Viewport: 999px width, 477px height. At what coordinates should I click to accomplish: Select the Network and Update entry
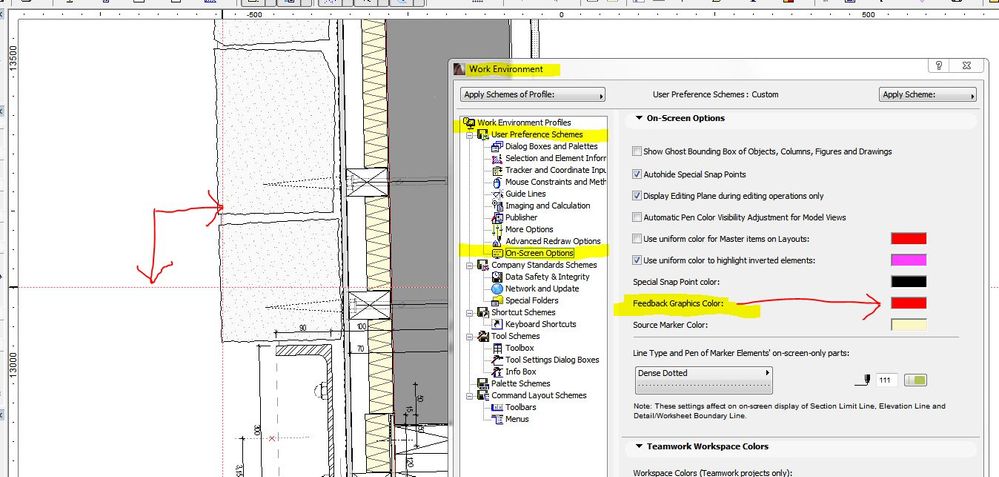click(x=542, y=288)
